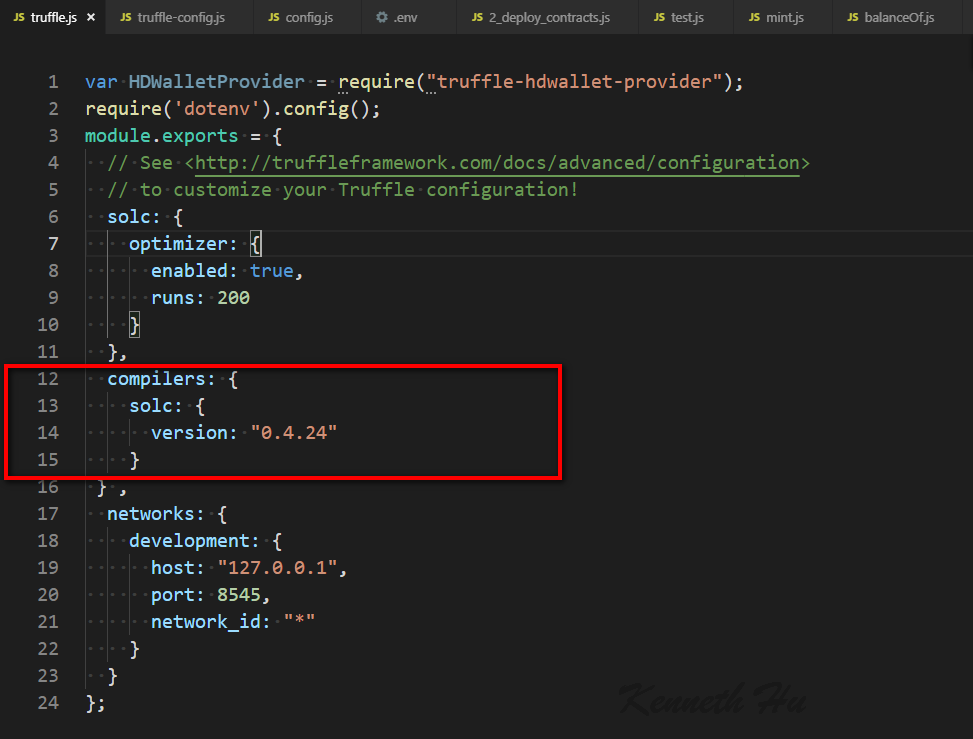The image size is (973, 739).
Task: Click the "127.0.0.1" host value
Action: [277, 568]
